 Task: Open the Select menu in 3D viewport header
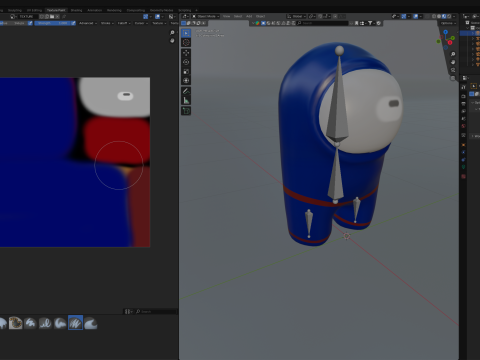(x=238, y=16)
